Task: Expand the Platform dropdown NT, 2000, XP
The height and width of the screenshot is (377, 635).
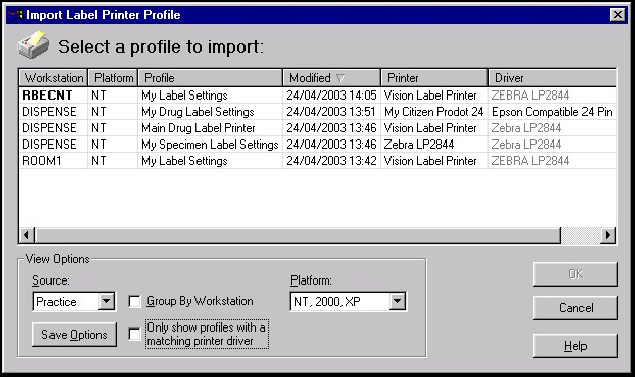Action: 398,301
